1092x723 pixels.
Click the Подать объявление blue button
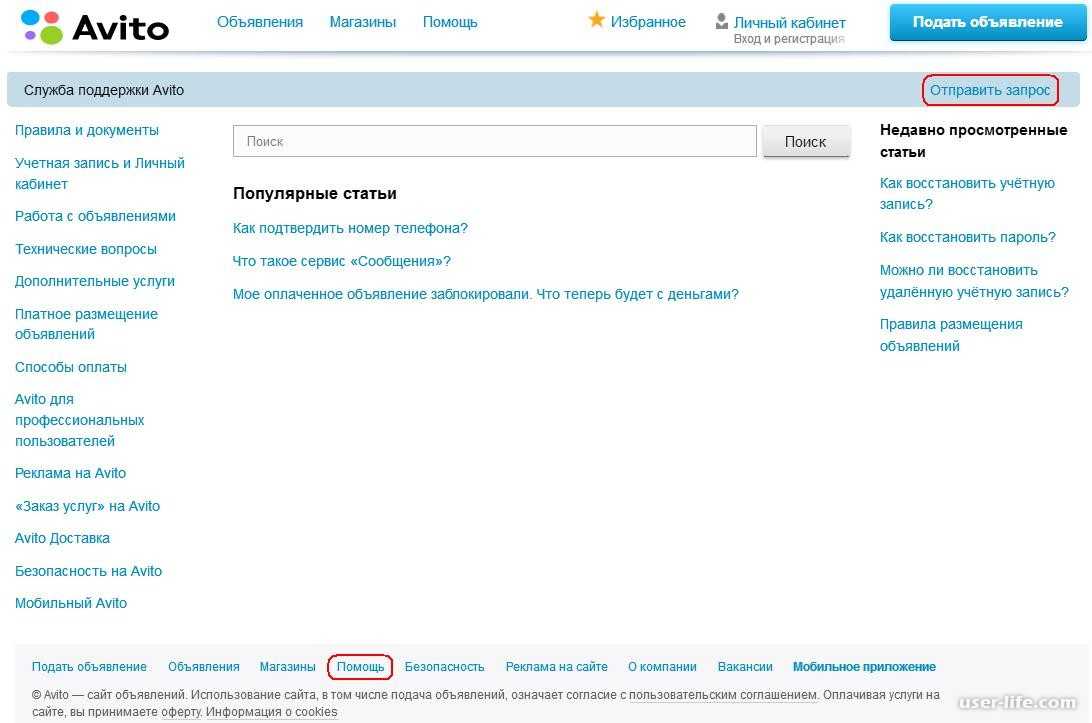pyautogui.click(x=988, y=22)
